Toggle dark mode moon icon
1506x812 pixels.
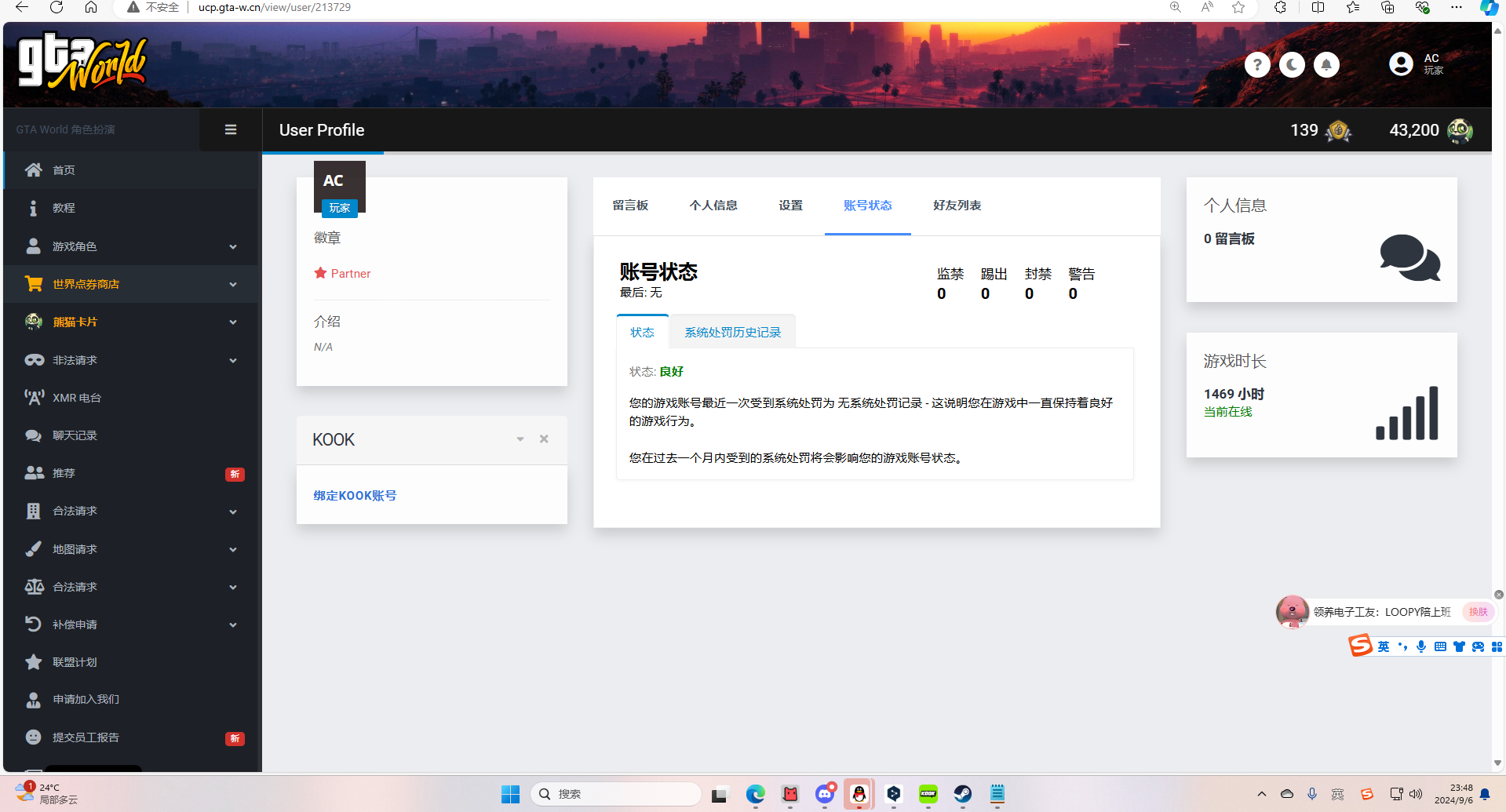click(x=1292, y=65)
